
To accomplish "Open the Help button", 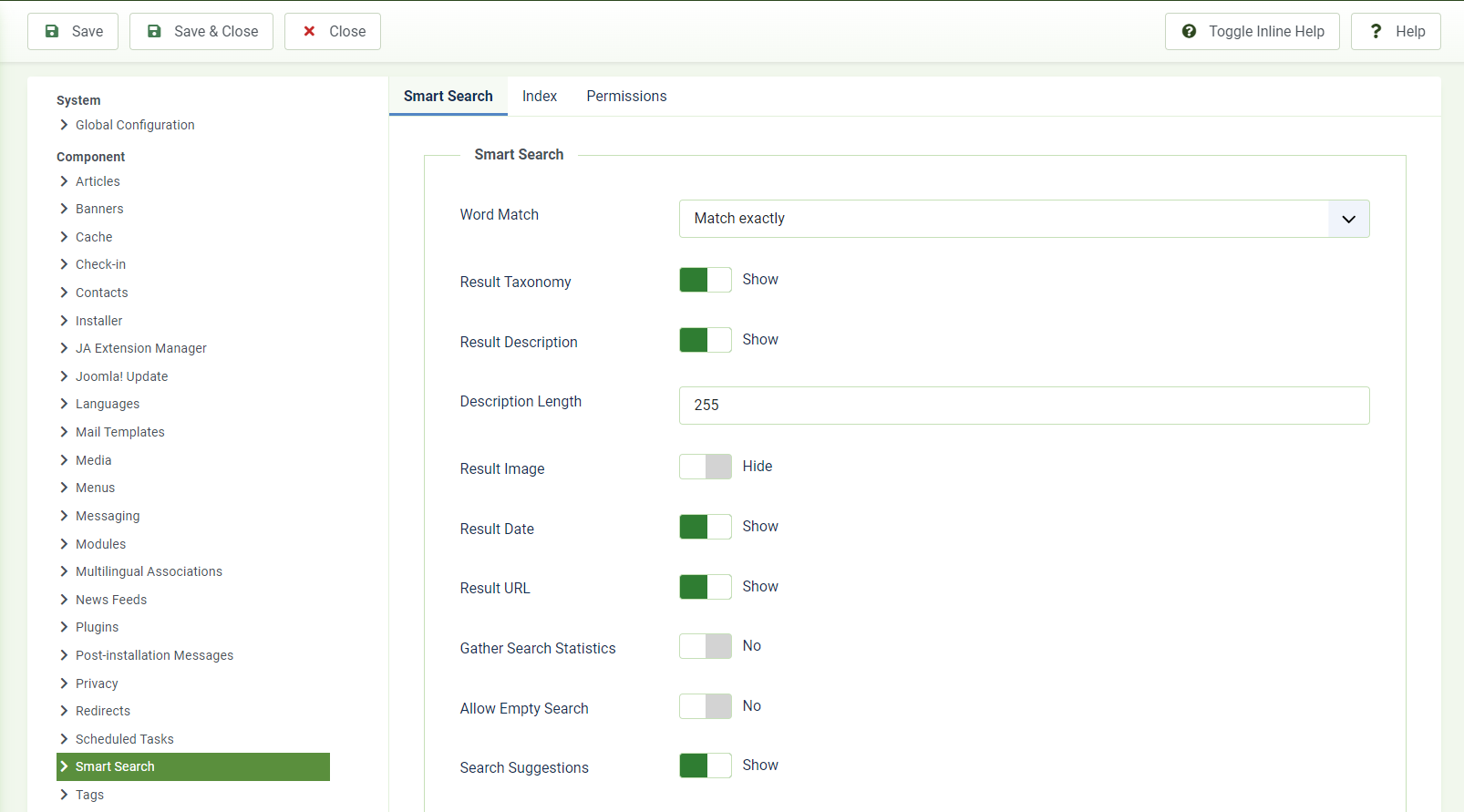I will point(1396,31).
